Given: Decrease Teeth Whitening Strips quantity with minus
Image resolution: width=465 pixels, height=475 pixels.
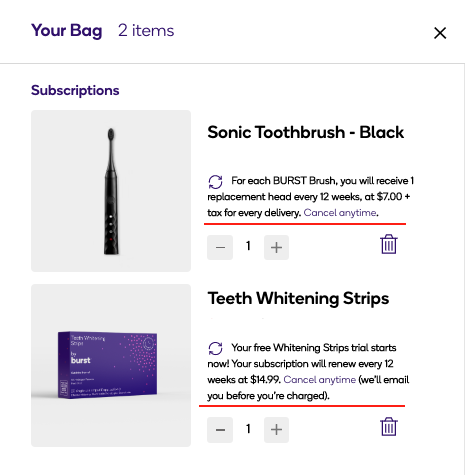Looking at the screenshot, I should 220,430.
